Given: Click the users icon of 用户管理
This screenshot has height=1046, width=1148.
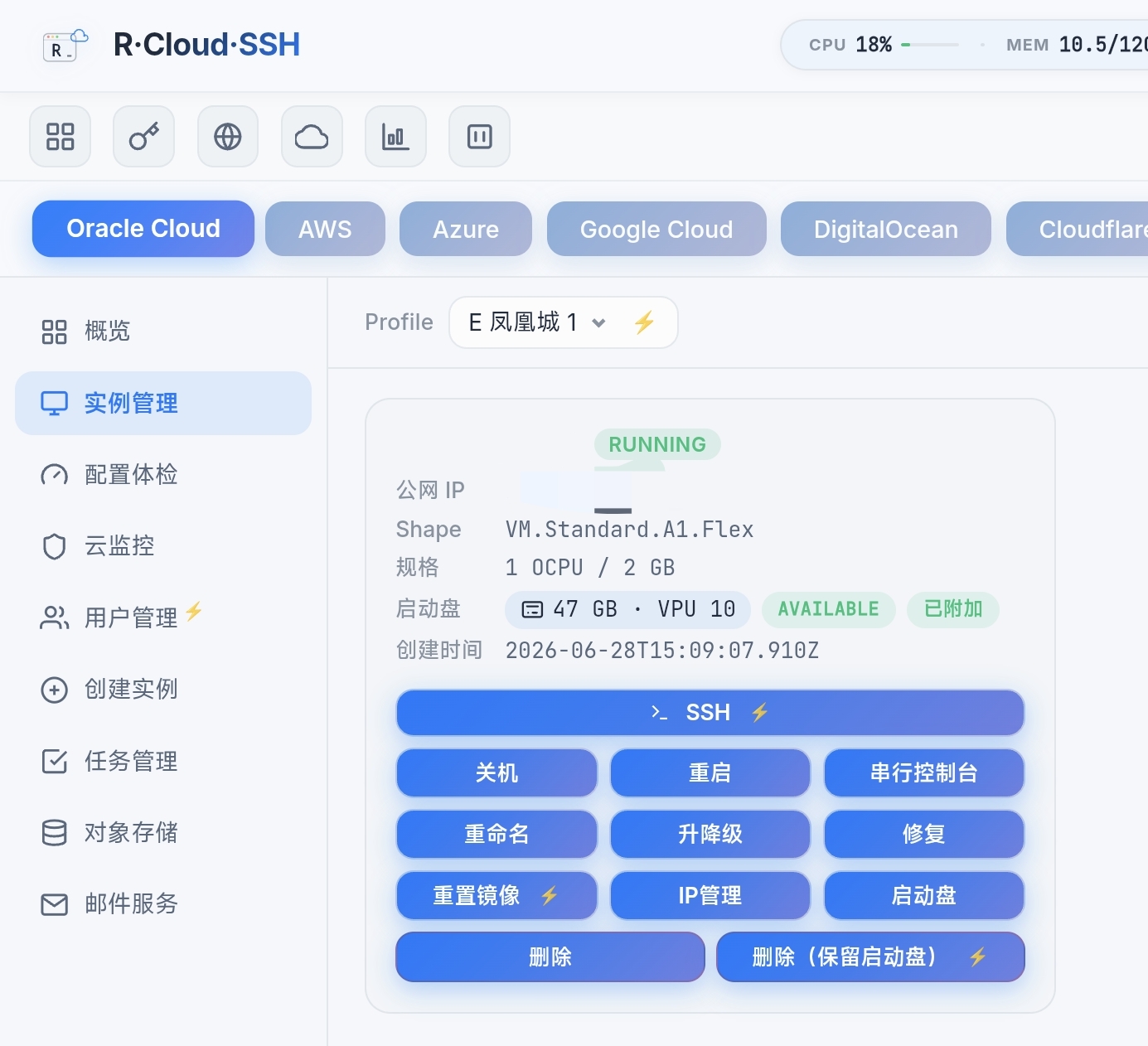Looking at the screenshot, I should [55, 617].
